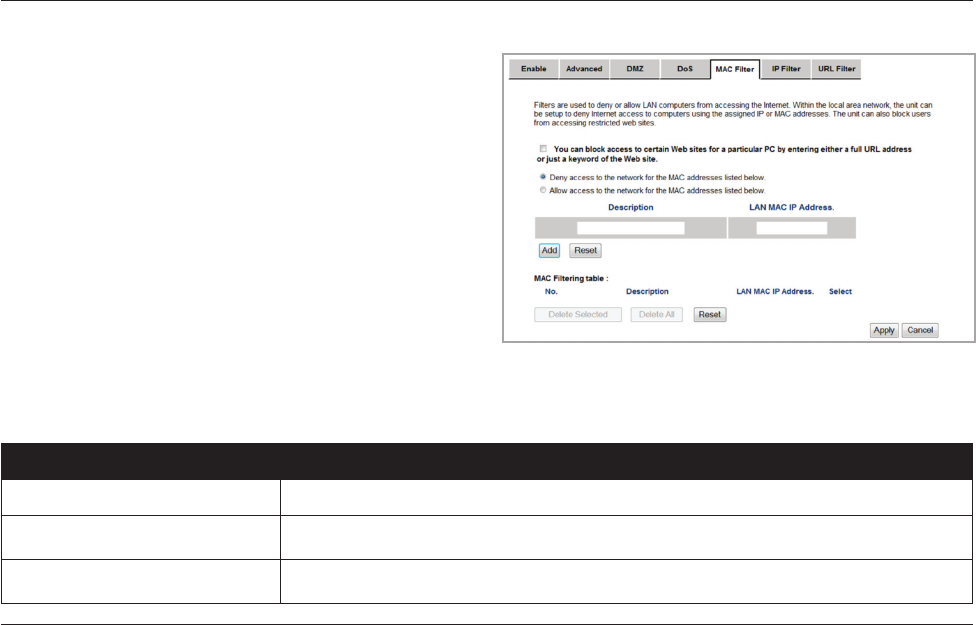This screenshot has height=625, width=976.
Task: Select the DoS tab
Action: click(684, 69)
